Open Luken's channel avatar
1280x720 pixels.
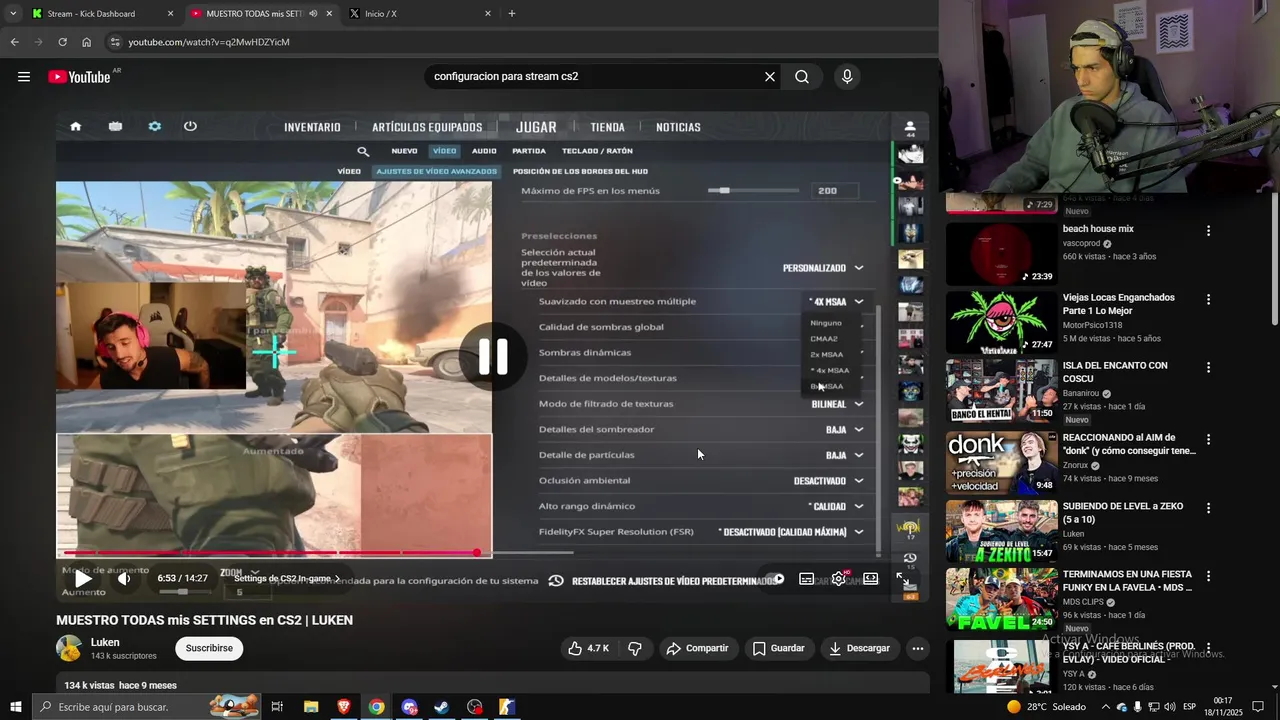click(69, 648)
